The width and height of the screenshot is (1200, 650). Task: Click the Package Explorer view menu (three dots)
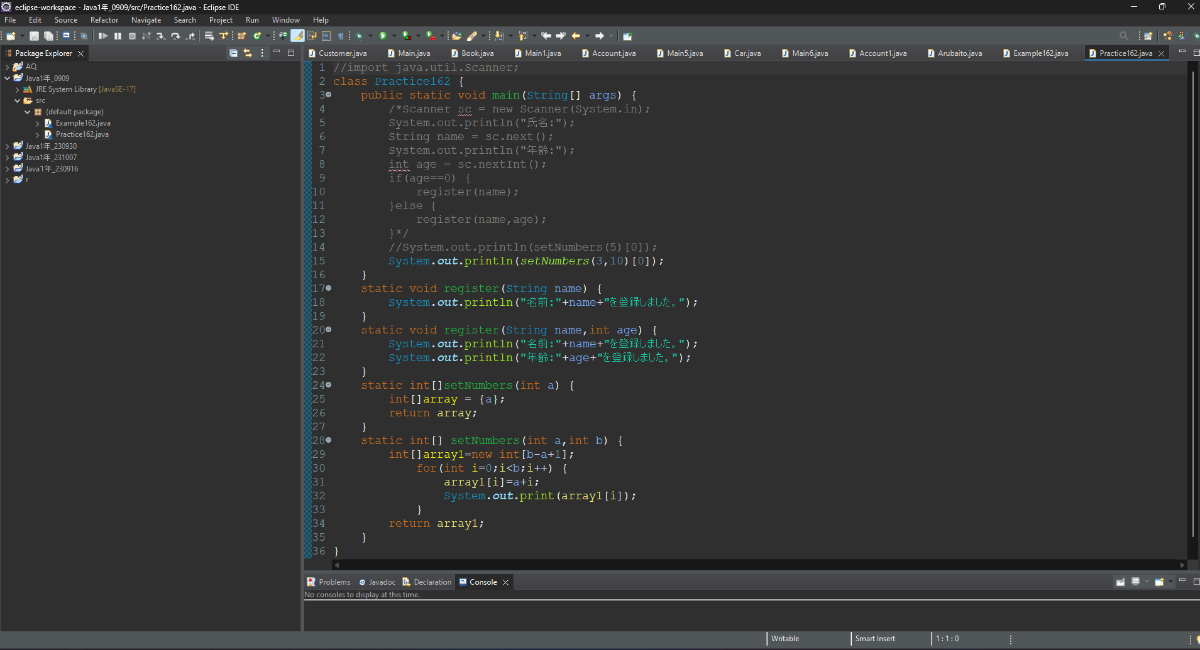coord(261,53)
